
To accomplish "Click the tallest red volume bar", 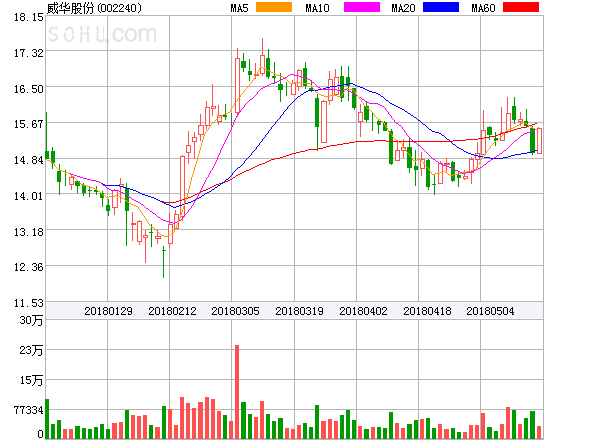I will point(237,392).
